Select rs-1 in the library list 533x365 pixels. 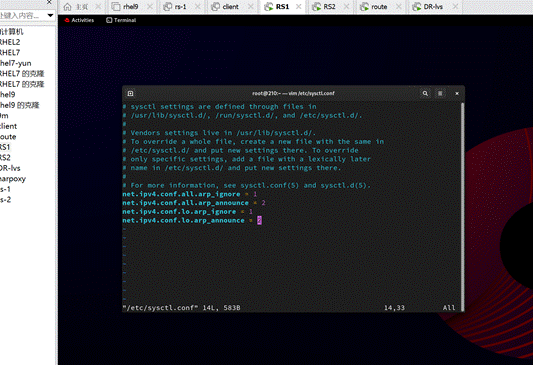coord(5,189)
